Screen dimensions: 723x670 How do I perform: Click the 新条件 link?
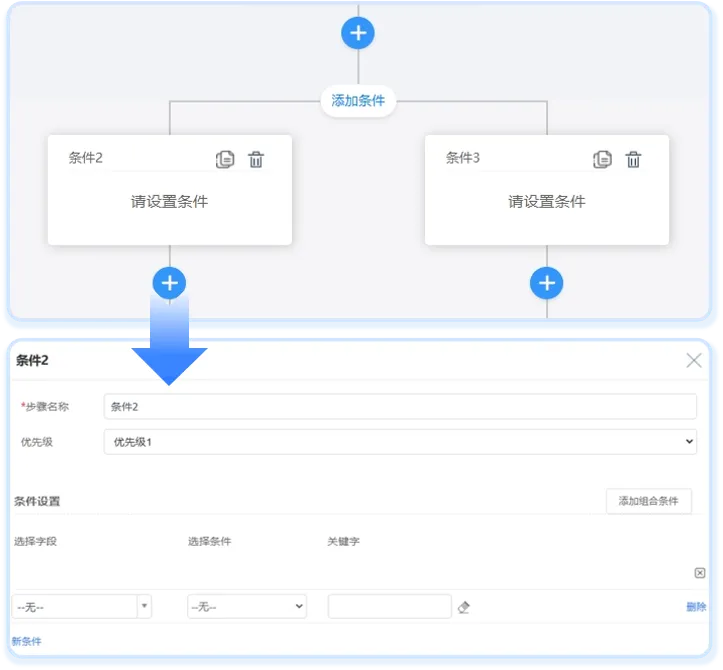tap(27, 641)
